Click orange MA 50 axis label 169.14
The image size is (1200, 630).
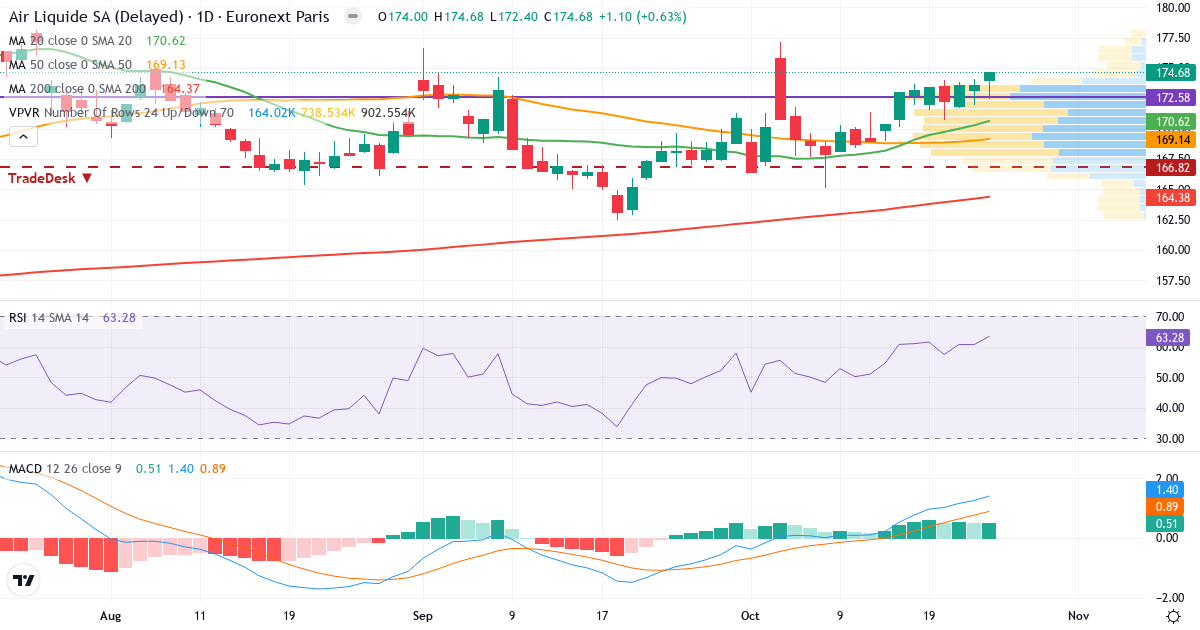(1172, 140)
